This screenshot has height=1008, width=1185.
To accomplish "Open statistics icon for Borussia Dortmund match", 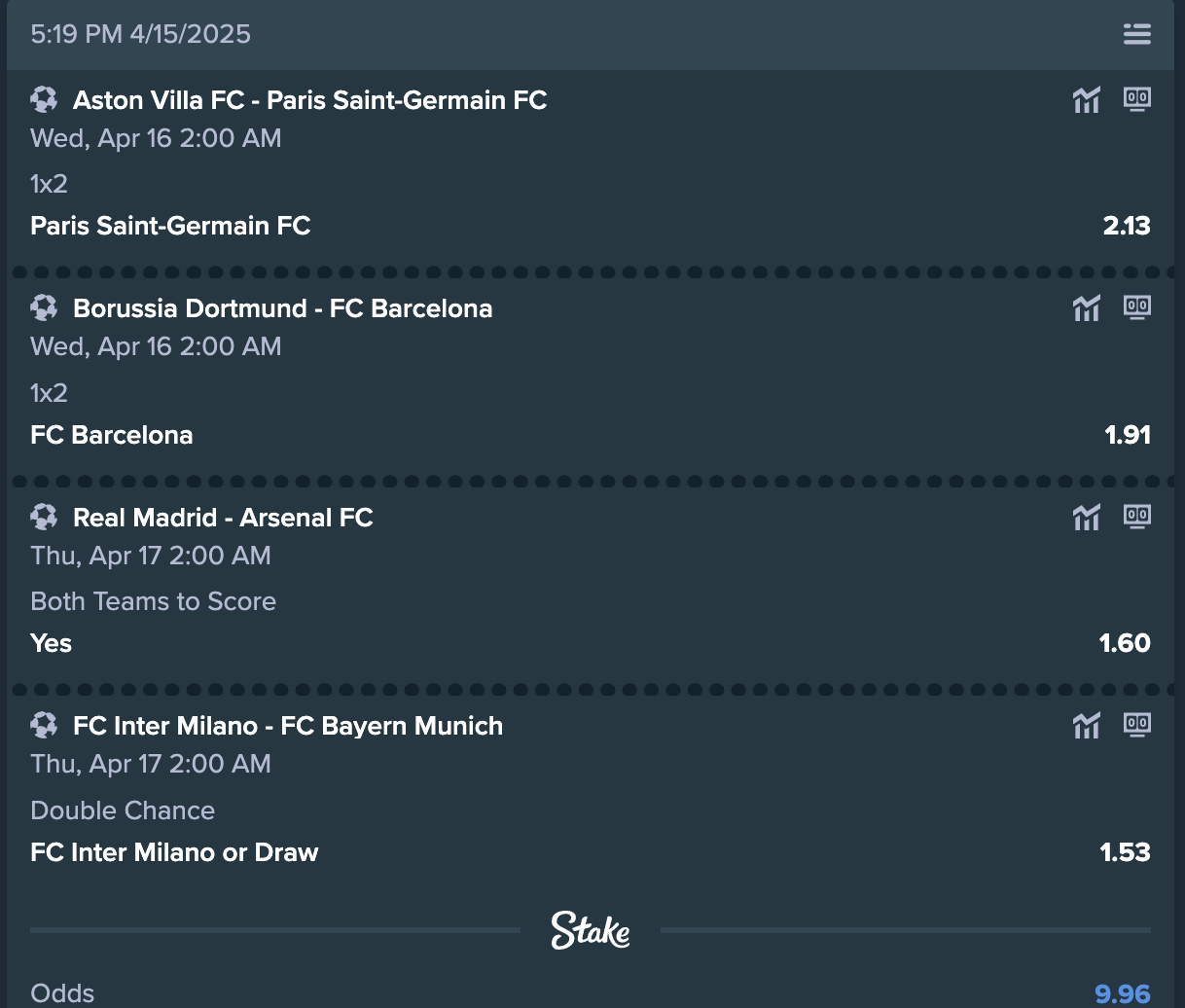I will [x=1087, y=307].
